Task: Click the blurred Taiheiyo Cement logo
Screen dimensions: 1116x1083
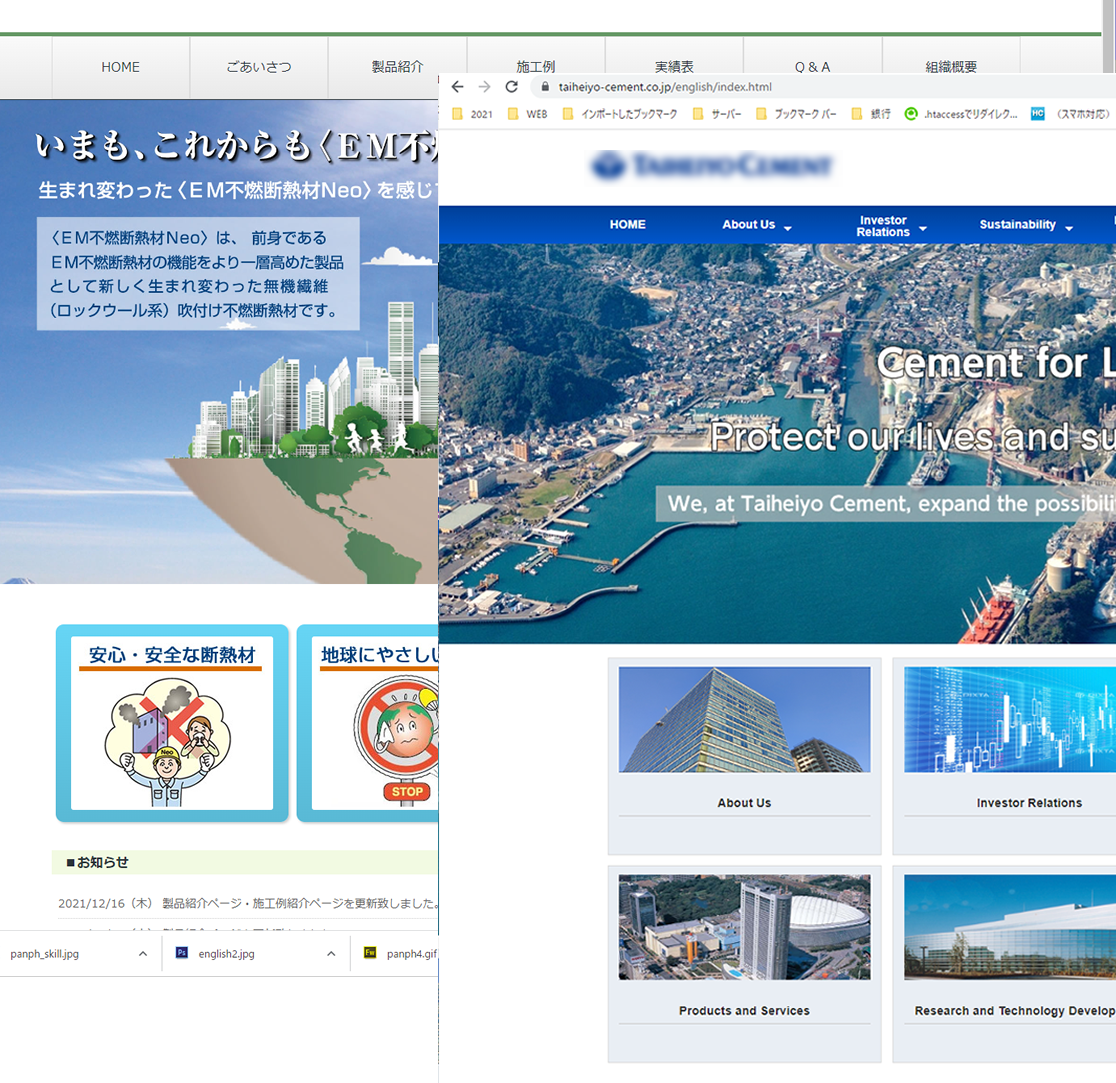Action: click(x=712, y=166)
